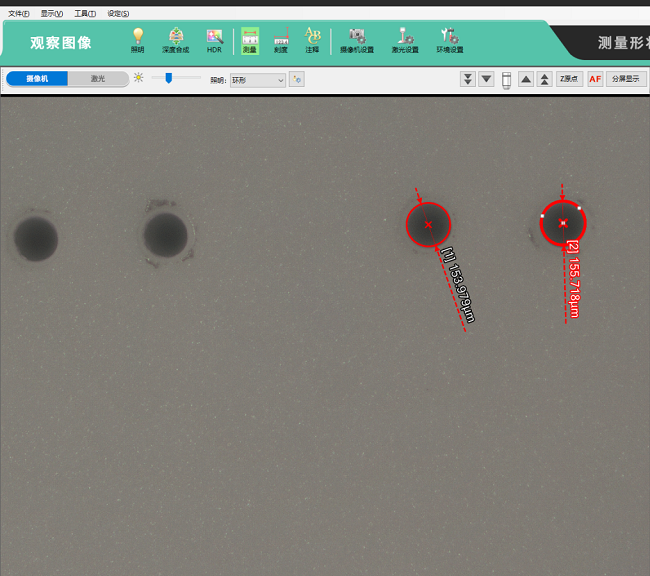
Task: Open the 设定 (Settings) menu
Action: (118, 14)
